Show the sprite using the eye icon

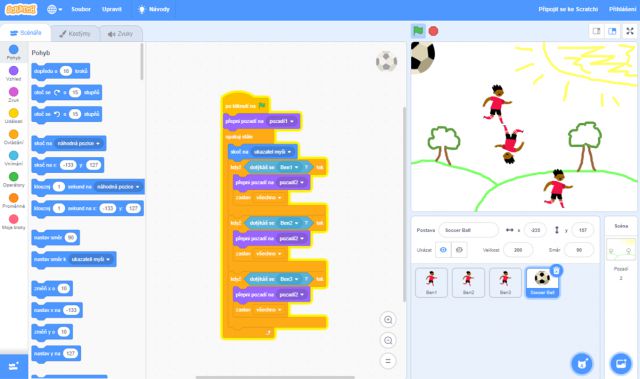click(443, 250)
